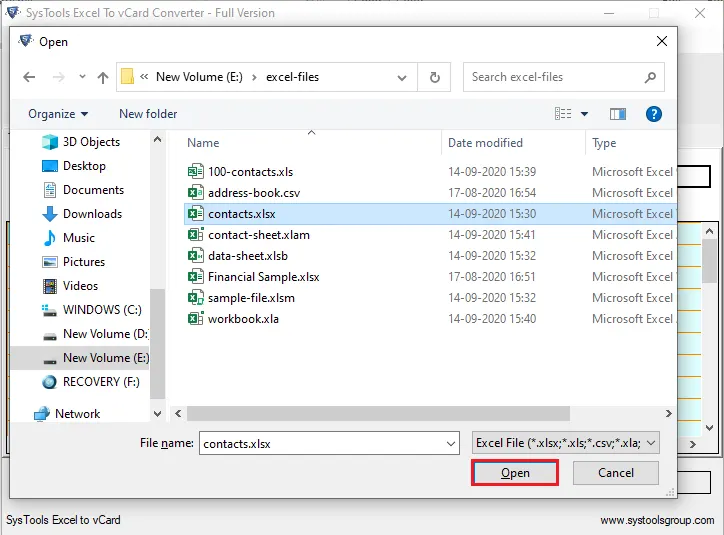Select the file sample-file.xlsm
Viewport: 724px width, 535px height.
pyautogui.click(x=251, y=298)
